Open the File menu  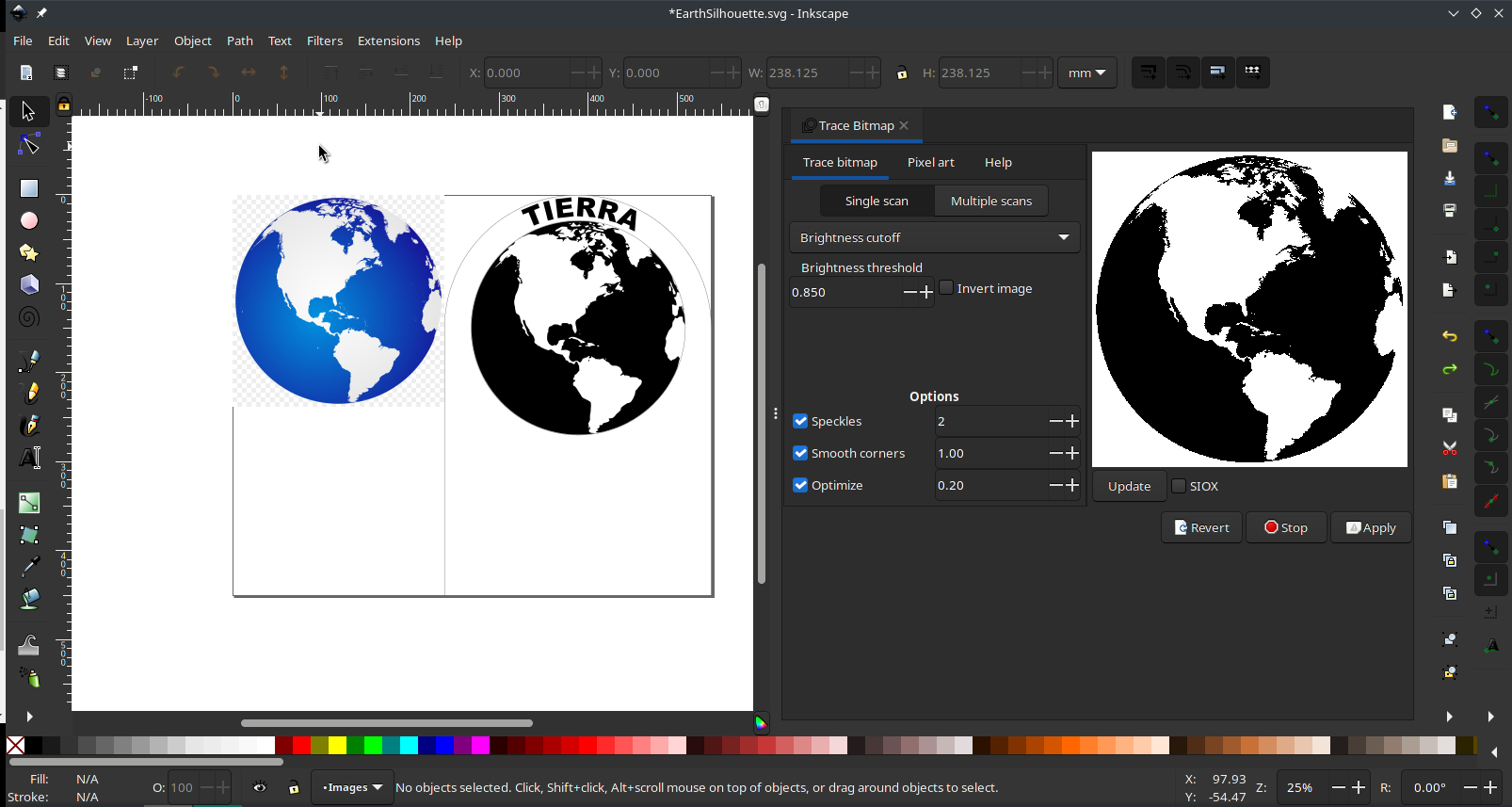click(23, 40)
